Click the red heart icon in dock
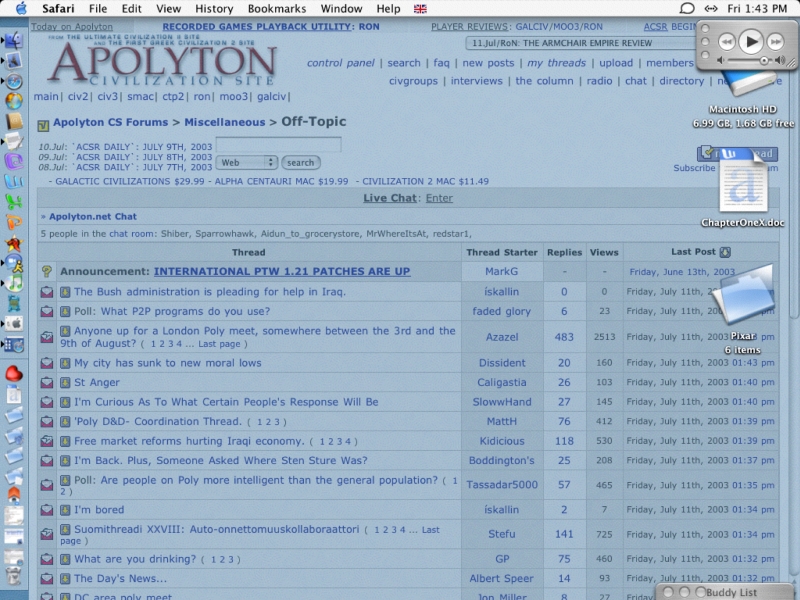The width and height of the screenshot is (800, 600). pos(14,374)
